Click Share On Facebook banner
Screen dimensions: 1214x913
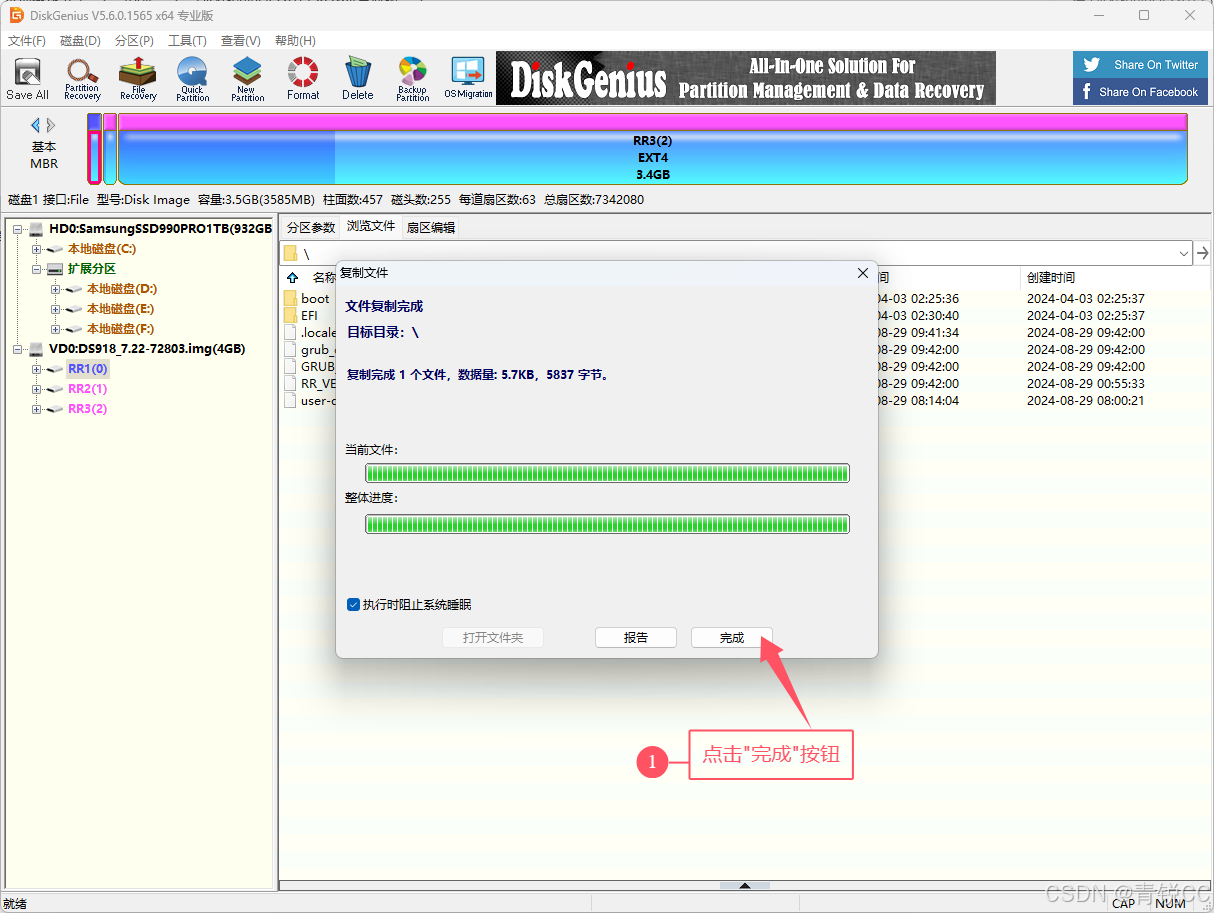click(x=1139, y=92)
